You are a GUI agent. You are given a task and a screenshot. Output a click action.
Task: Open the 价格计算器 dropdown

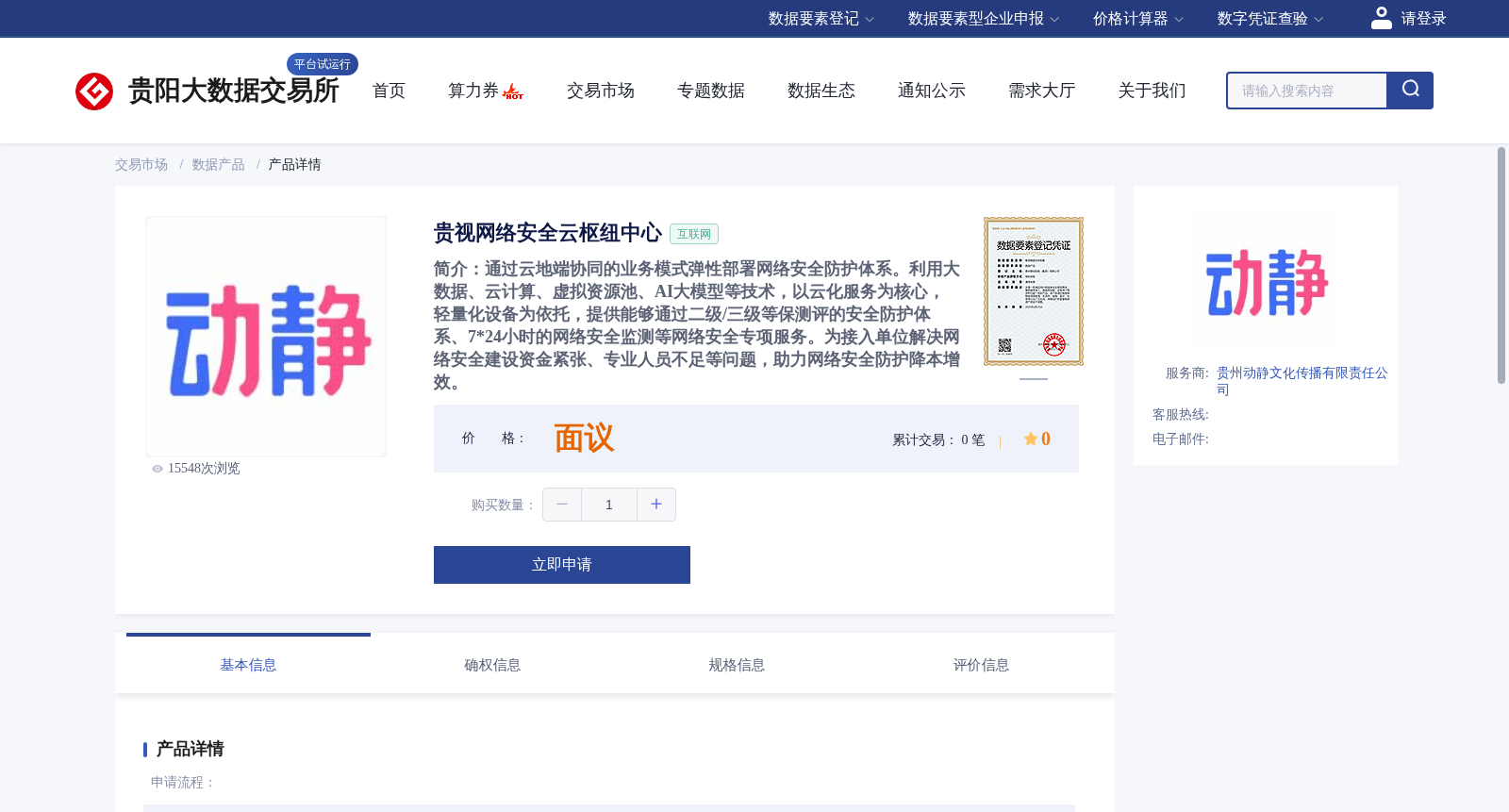point(1138,19)
